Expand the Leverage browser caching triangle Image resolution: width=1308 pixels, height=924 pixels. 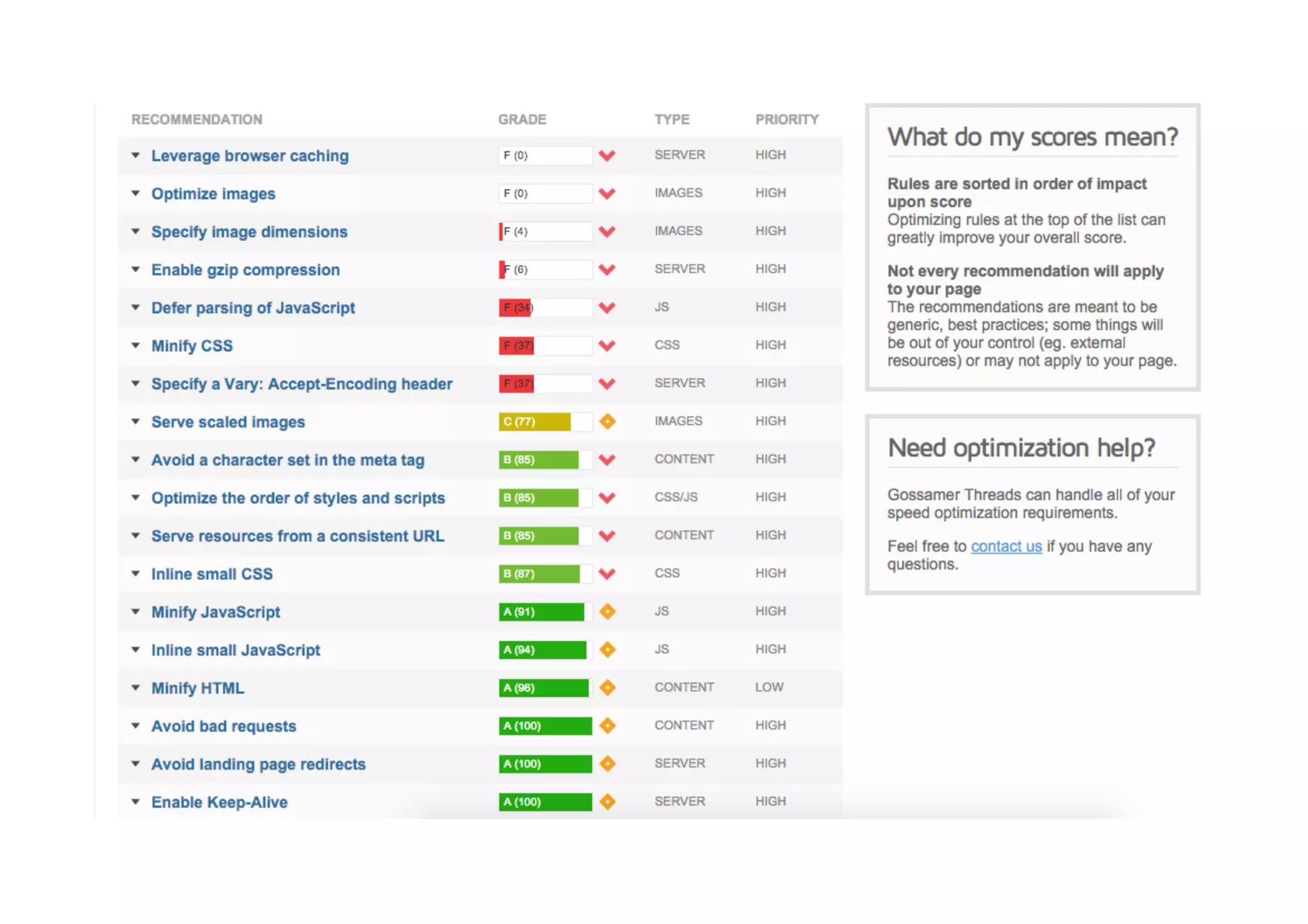(x=135, y=155)
